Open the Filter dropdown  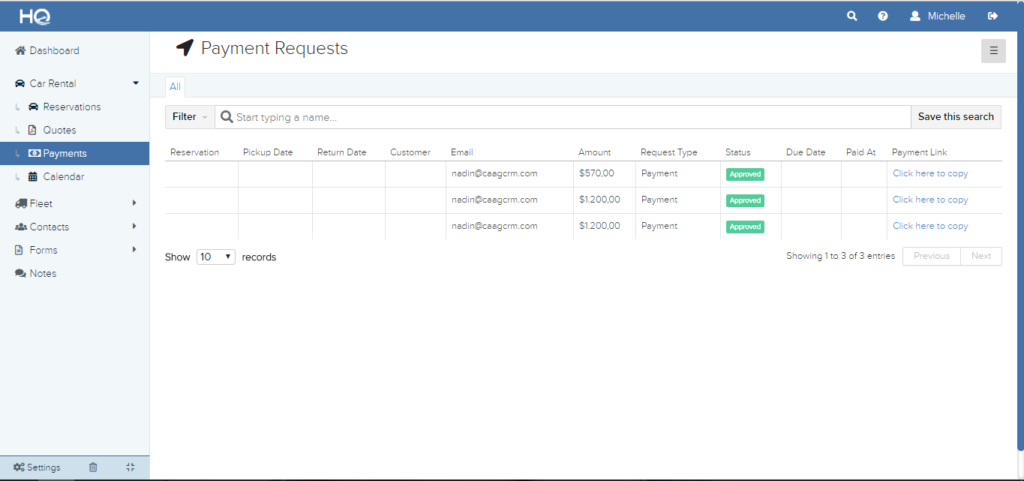click(x=189, y=117)
